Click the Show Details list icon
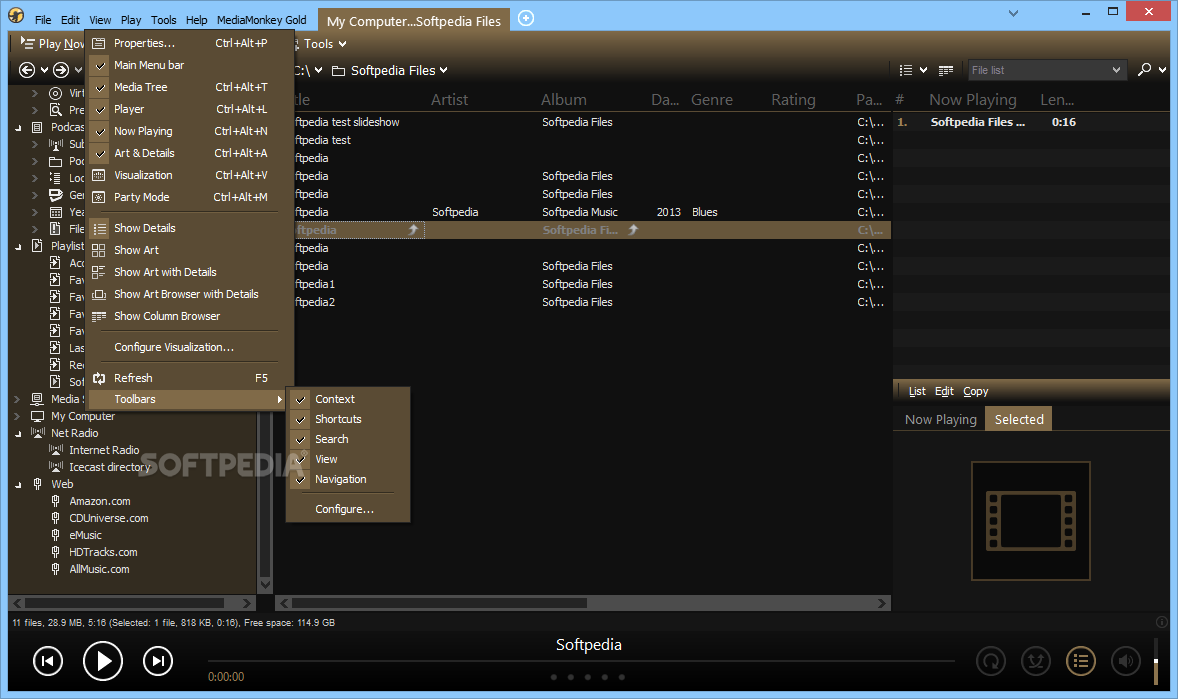 (99, 228)
